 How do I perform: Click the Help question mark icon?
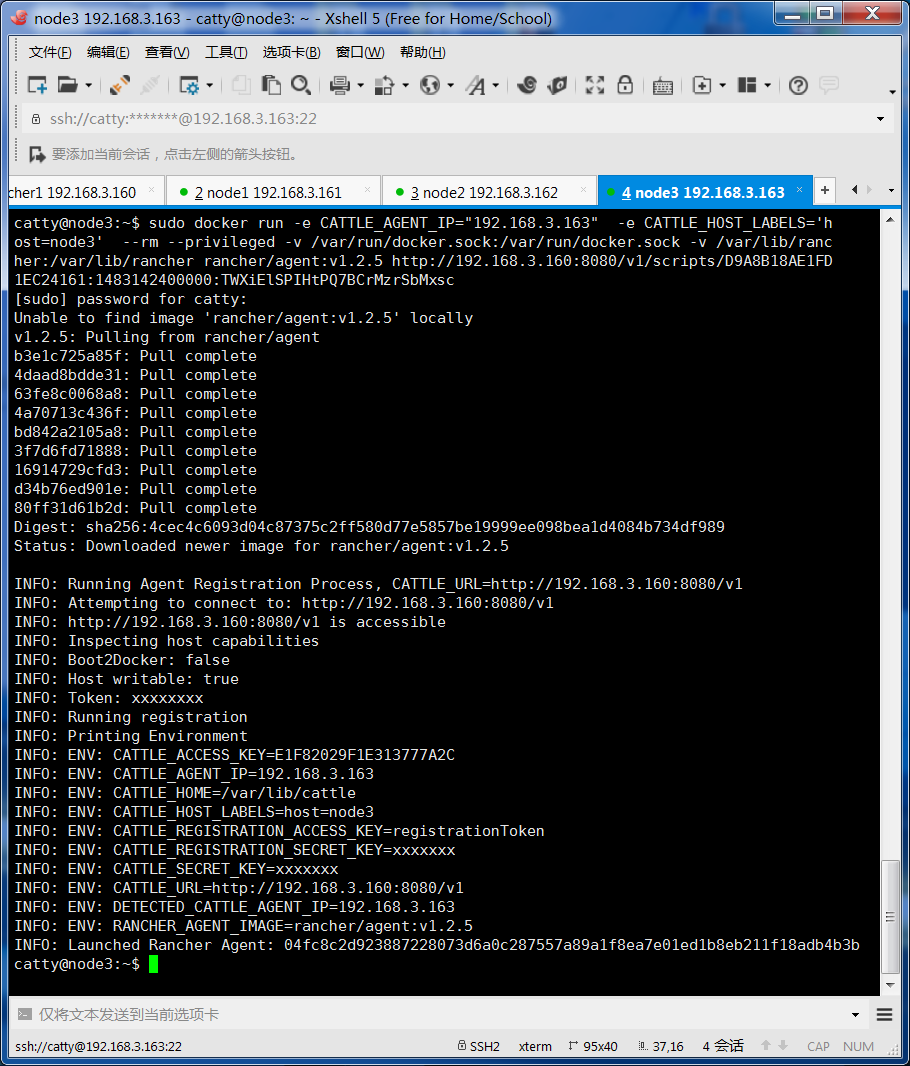tap(799, 85)
